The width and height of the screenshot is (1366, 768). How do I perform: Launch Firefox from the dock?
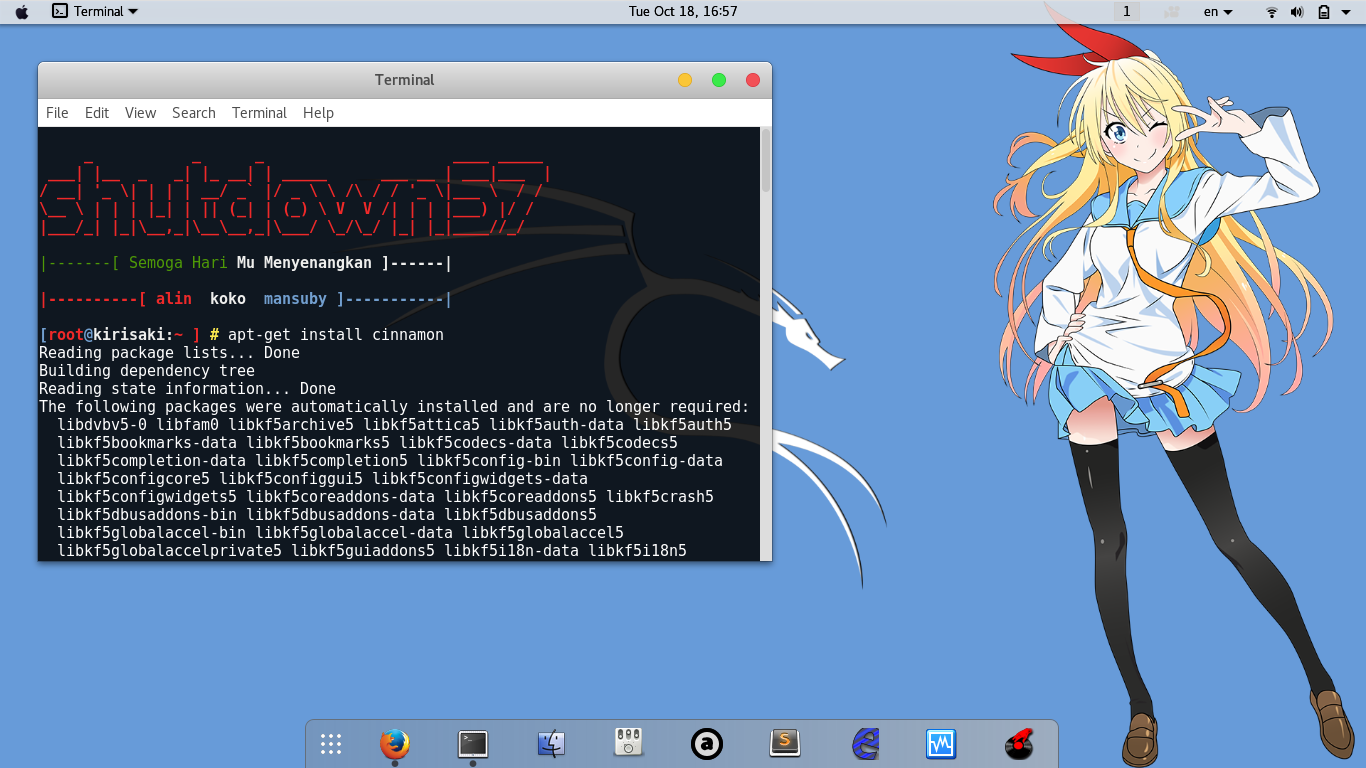tap(394, 744)
